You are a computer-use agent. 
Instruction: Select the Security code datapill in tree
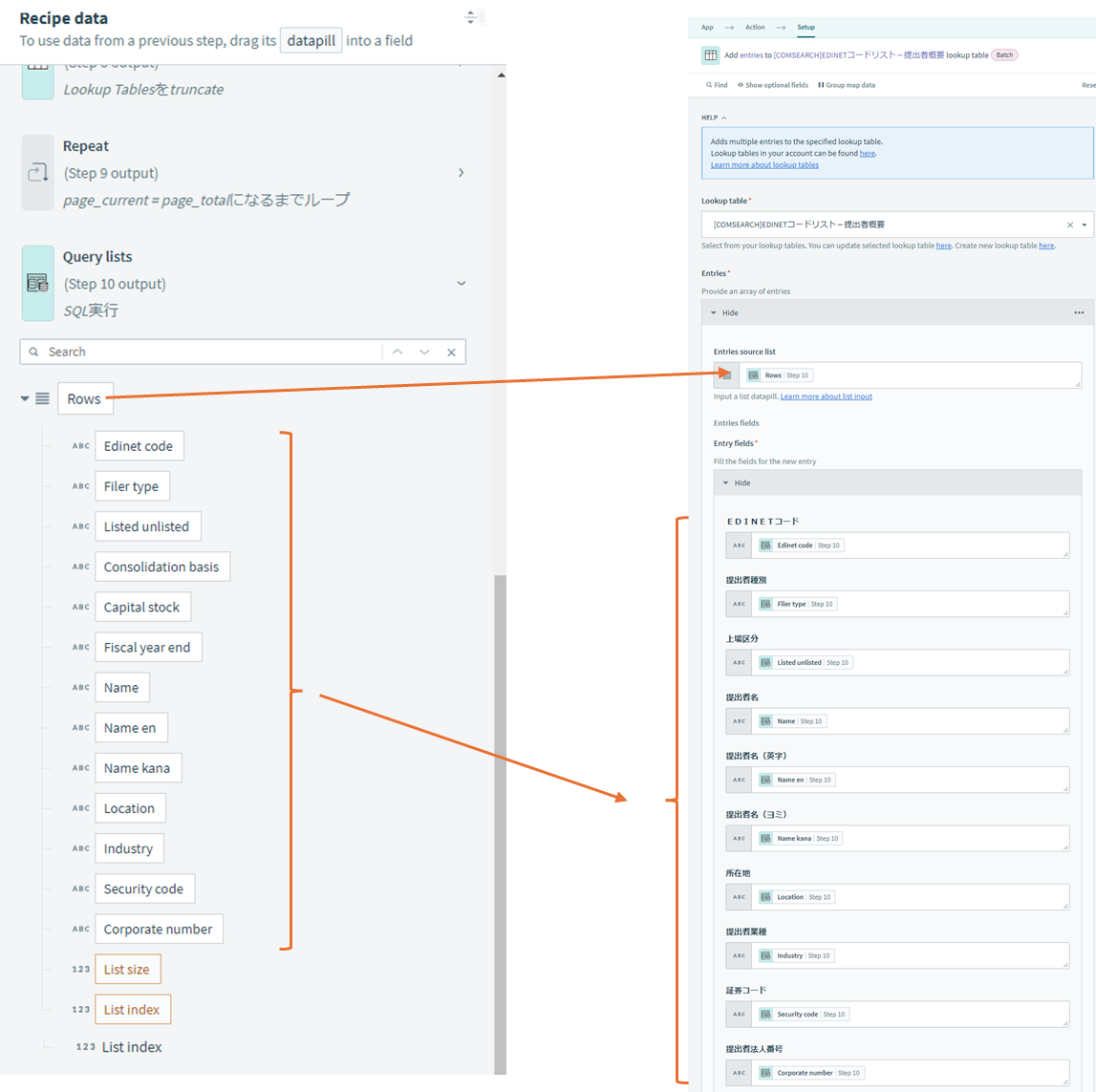click(x=144, y=889)
